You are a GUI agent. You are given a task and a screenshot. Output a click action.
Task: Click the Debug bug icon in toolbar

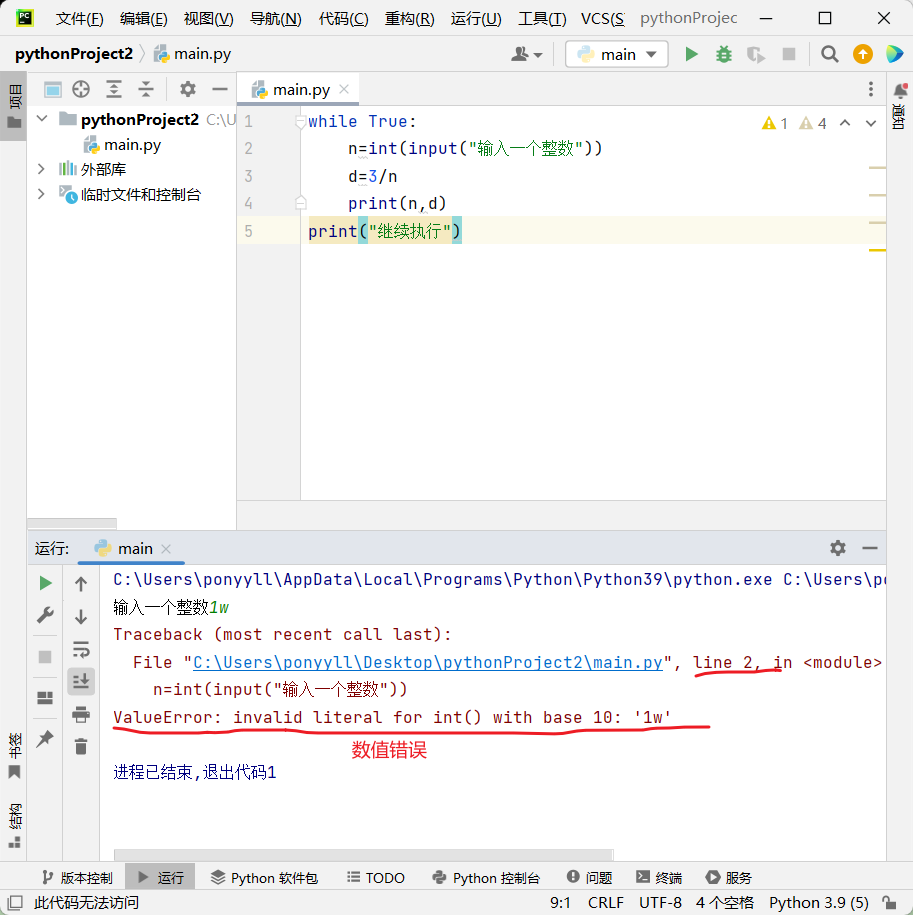tap(724, 54)
